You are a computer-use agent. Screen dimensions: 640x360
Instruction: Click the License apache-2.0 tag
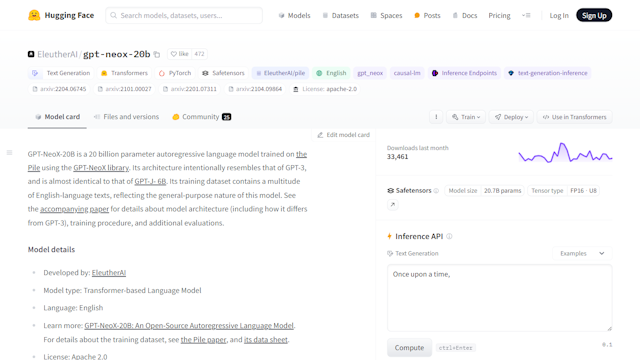[325, 89]
